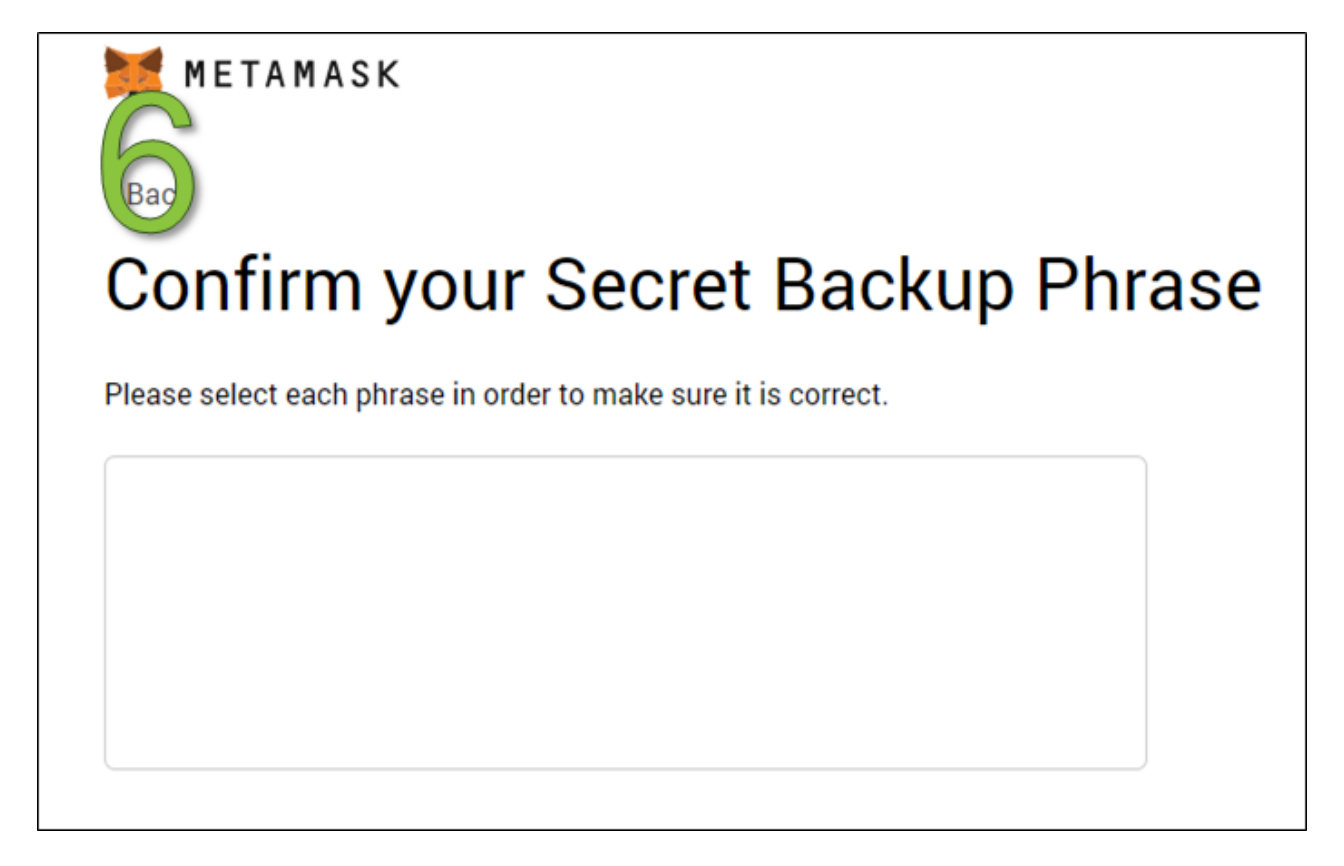Click the METAMASK wordmark text
The image size is (1344, 866).
tap(292, 74)
